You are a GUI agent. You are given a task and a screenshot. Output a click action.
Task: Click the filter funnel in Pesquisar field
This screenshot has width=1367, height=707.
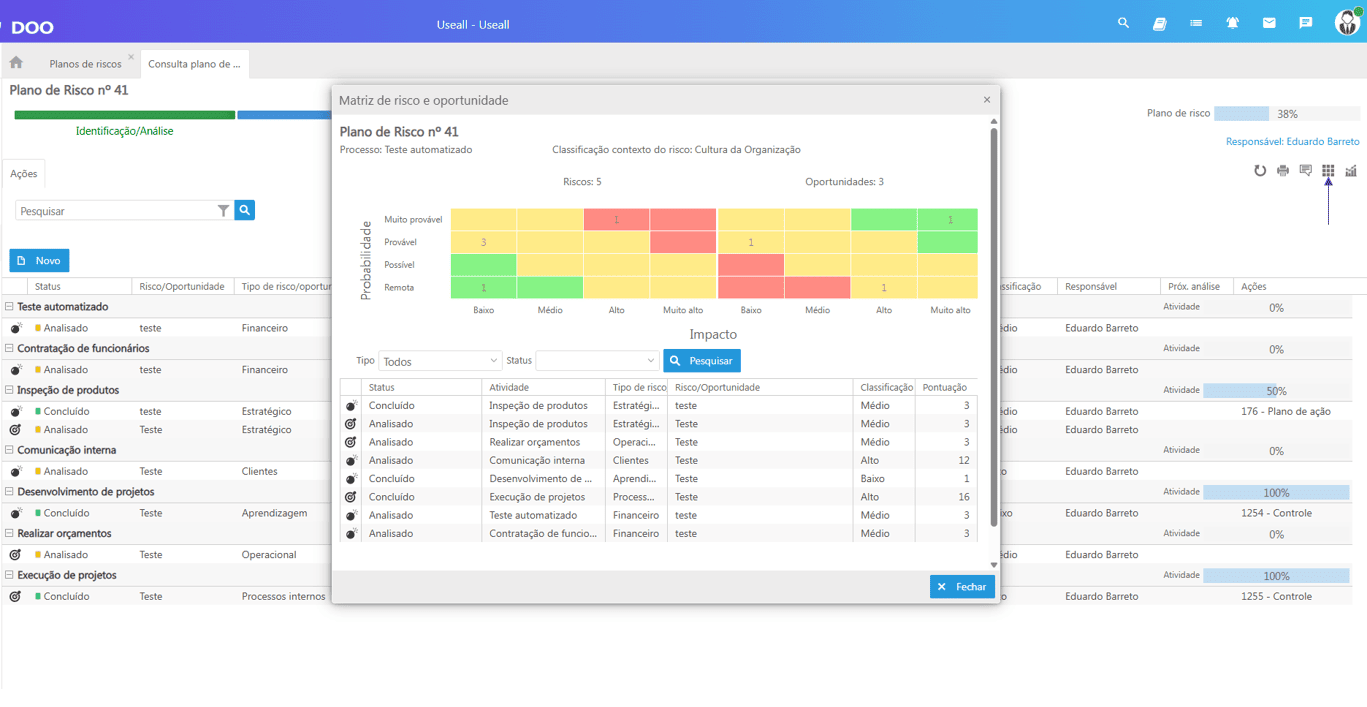pos(223,211)
